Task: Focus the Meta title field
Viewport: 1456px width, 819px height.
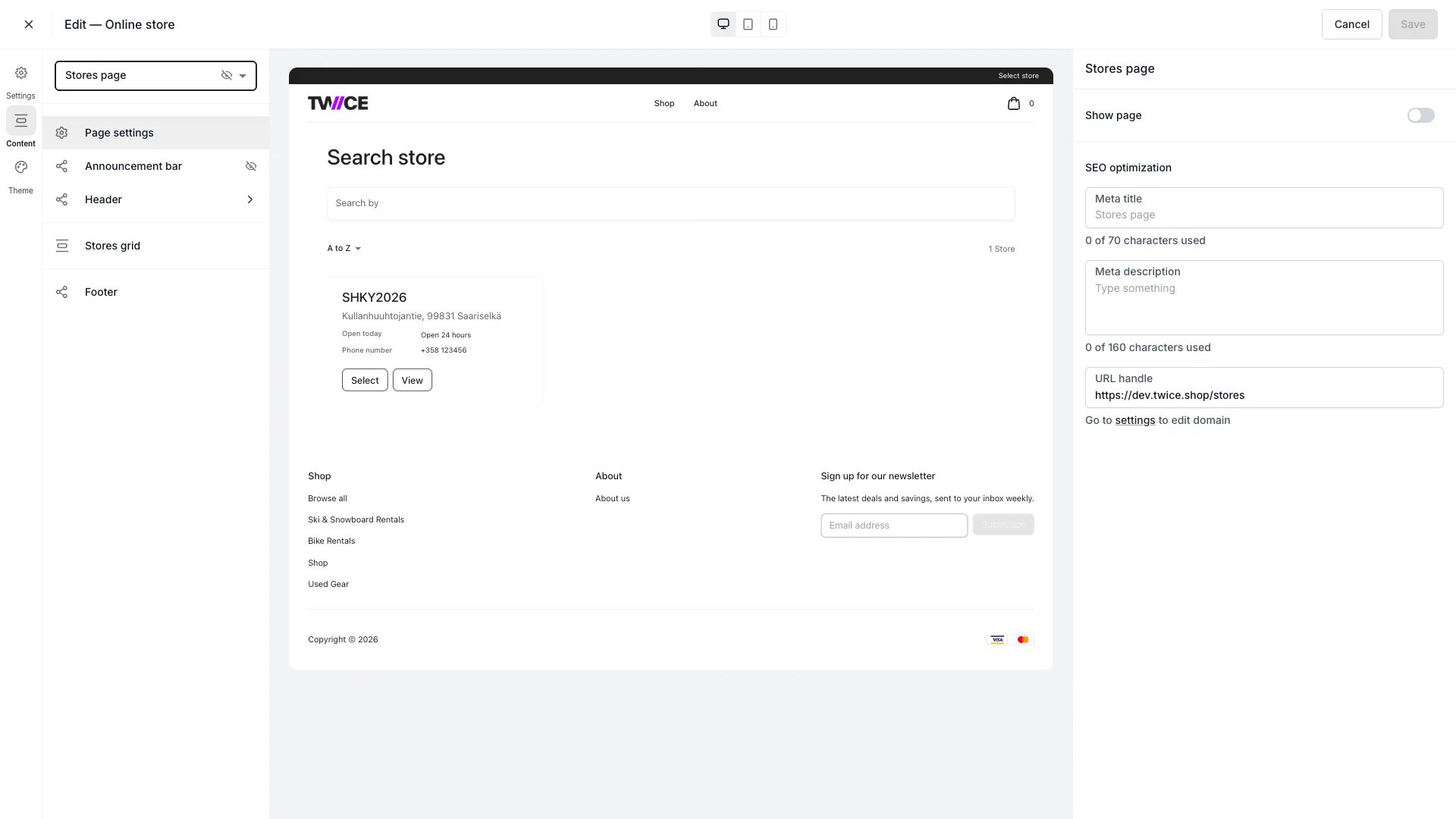Action: (x=1263, y=208)
